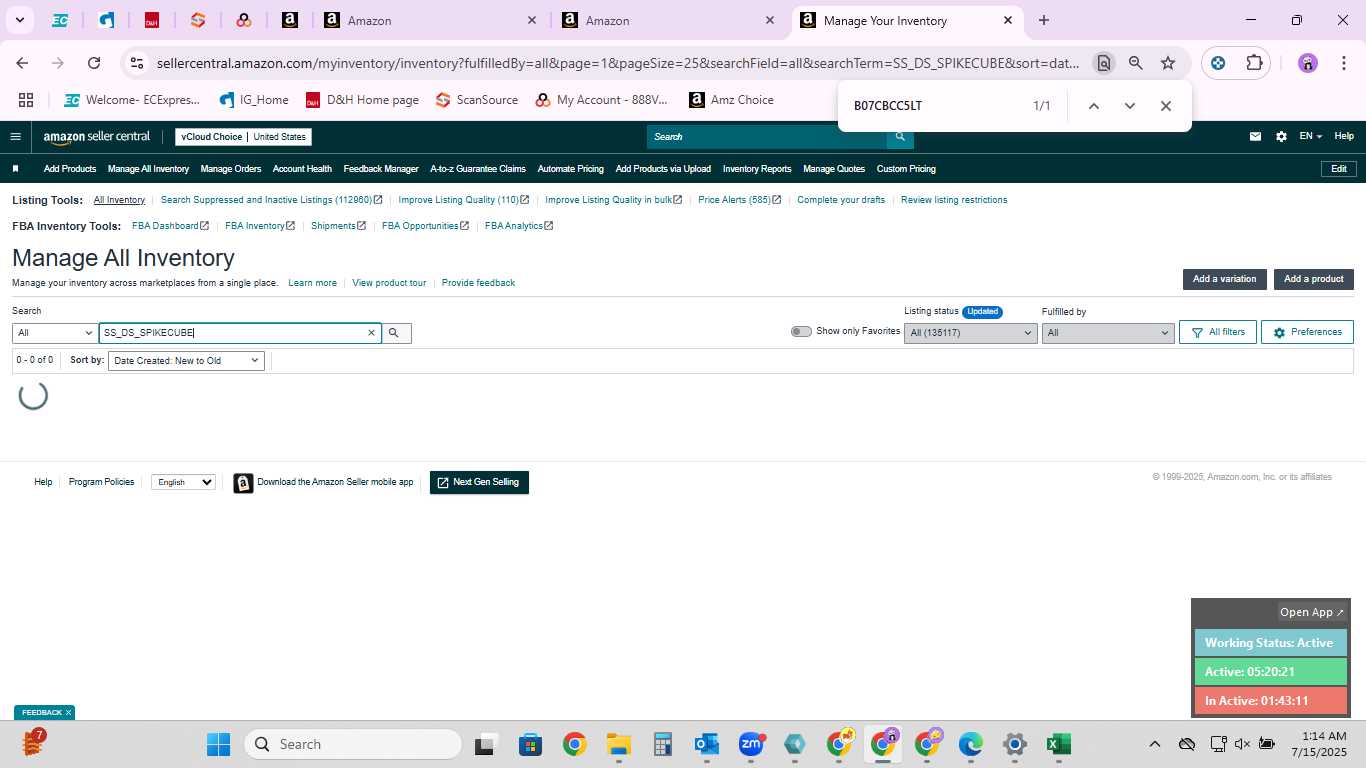This screenshot has height=768, width=1366.
Task: Open the tab search chevron
Action: (19, 20)
